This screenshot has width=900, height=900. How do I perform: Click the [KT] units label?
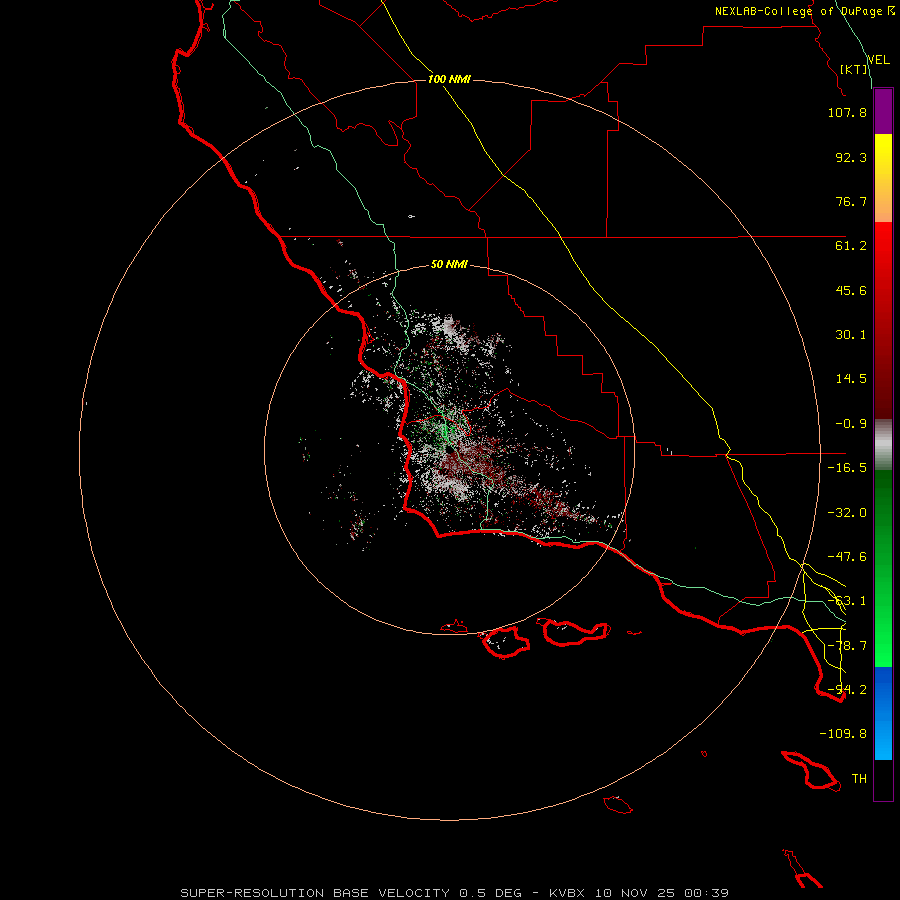[x=854, y=69]
